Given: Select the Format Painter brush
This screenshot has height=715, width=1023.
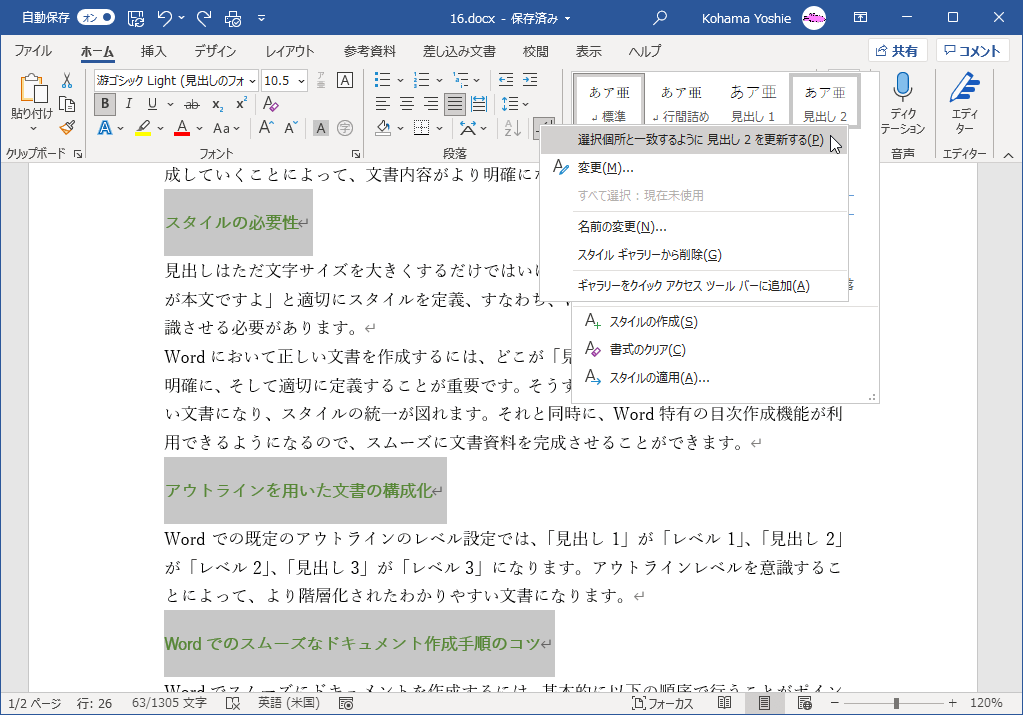Looking at the screenshot, I should pyautogui.click(x=67, y=127).
